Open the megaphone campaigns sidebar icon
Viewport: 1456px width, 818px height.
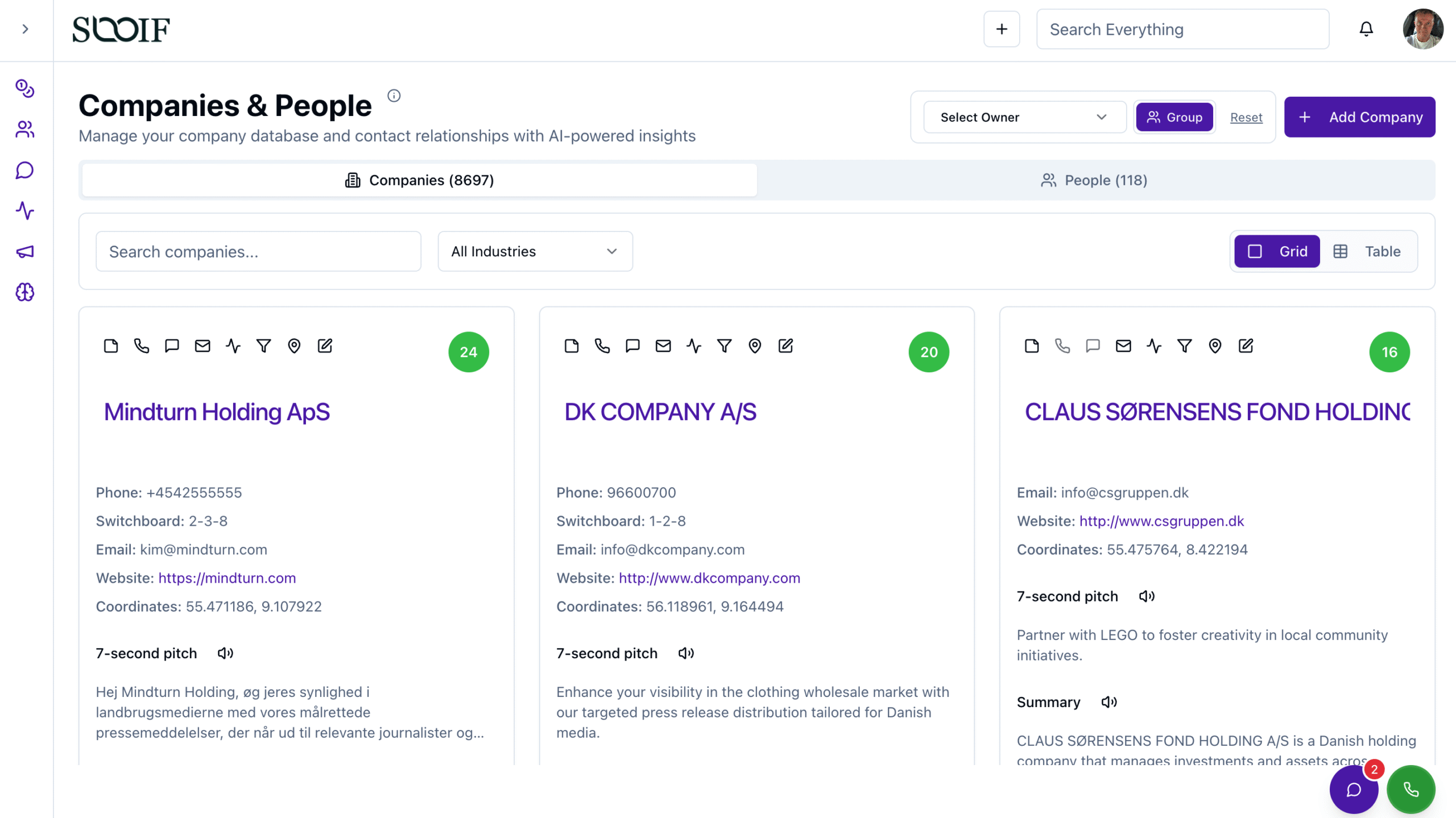click(24, 251)
